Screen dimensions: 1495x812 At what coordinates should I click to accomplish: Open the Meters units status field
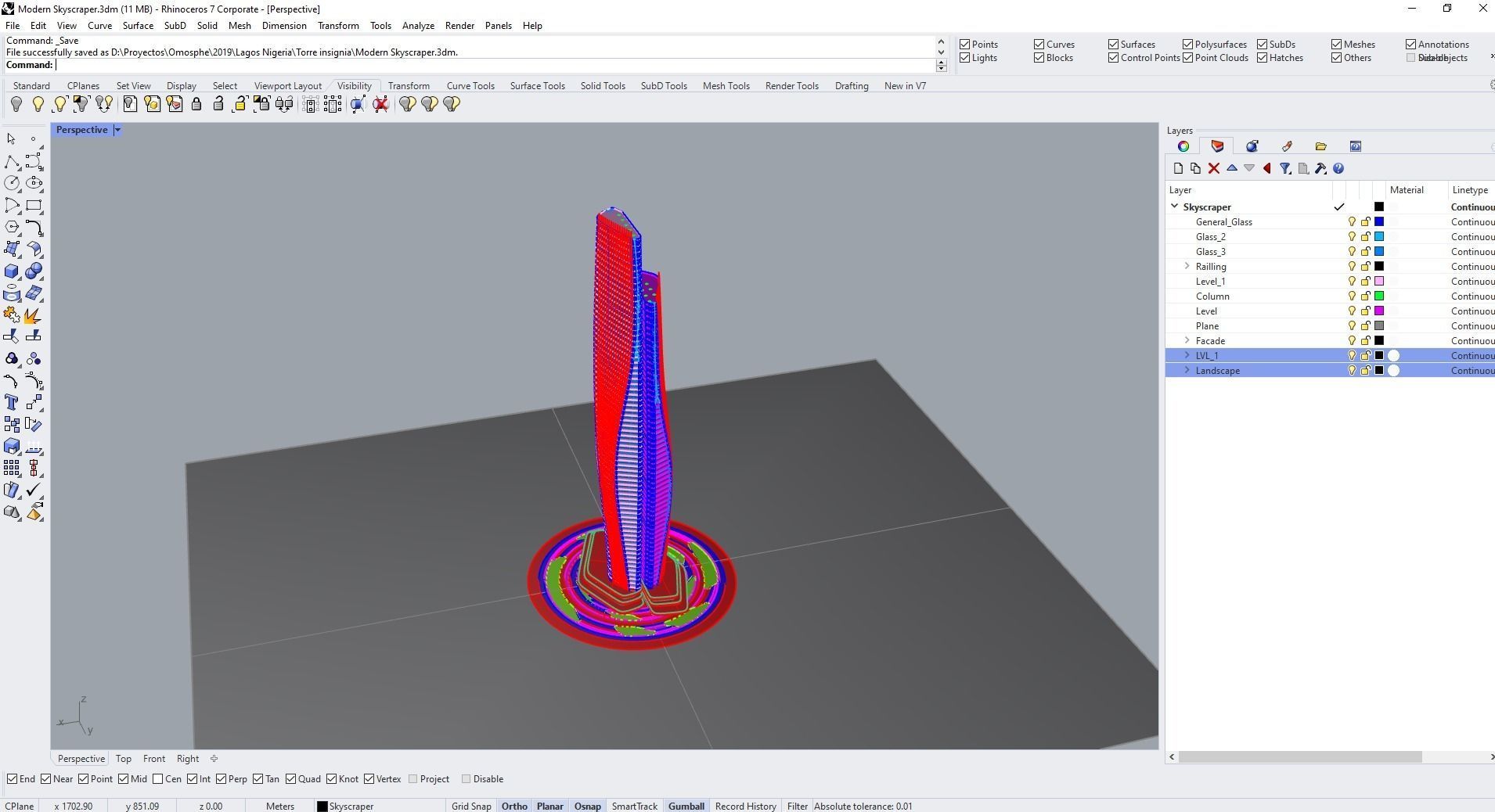[280, 807]
